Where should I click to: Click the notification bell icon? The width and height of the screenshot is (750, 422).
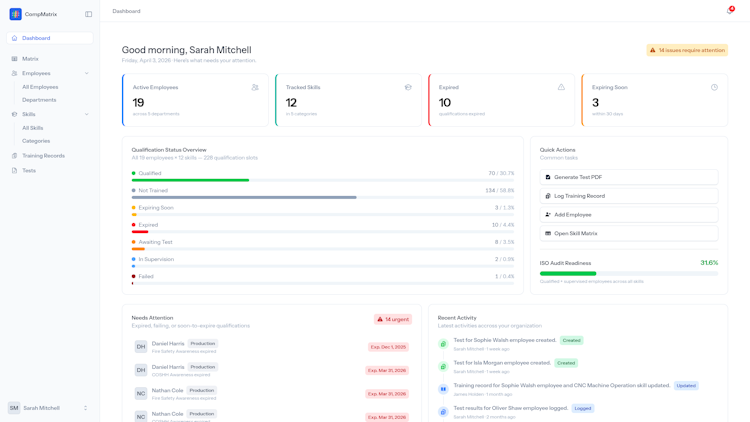(730, 11)
